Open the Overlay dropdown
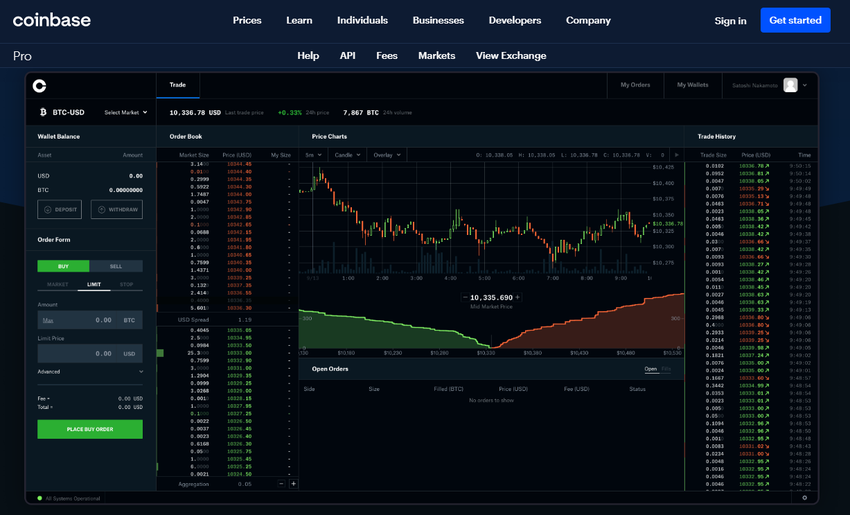The image size is (850, 515). [x=387, y=155]
